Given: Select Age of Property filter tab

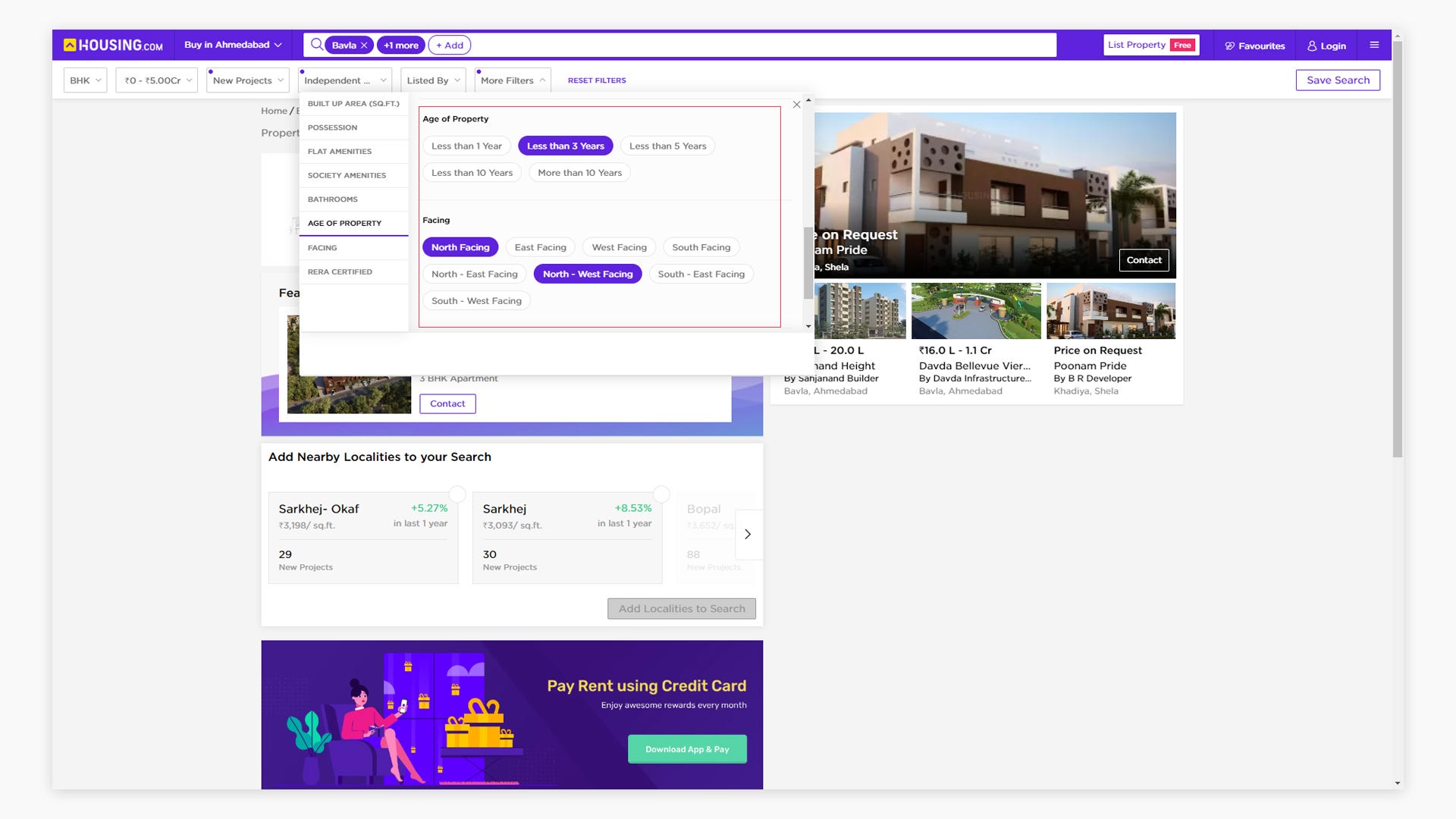Looking at the screenshot, I should (x=353, y=224).
